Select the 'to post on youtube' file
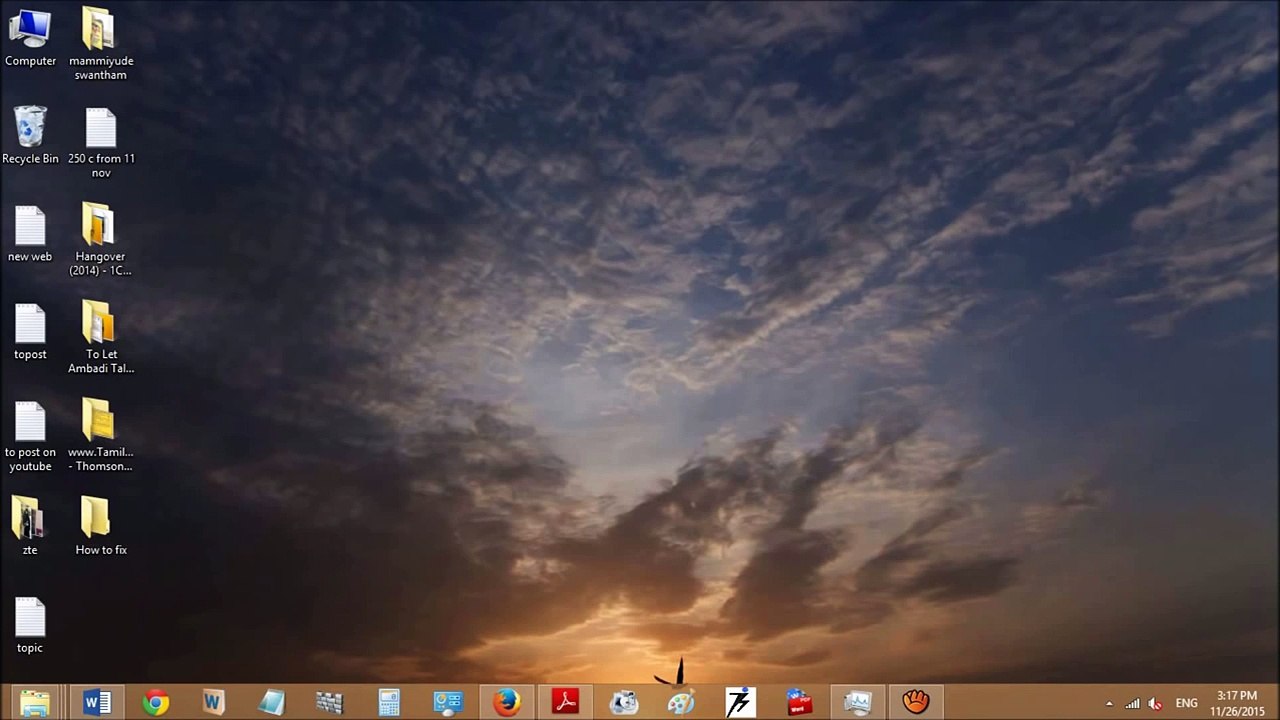Image resolution: width=1280 pixels, height=720 pixels. pyautogui.click(x=30, y=436)
